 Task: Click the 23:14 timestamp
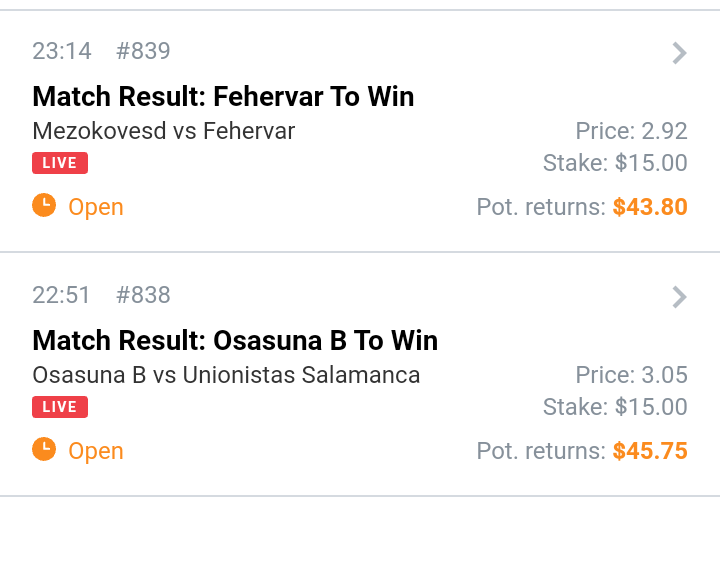[x=62, y=51]
